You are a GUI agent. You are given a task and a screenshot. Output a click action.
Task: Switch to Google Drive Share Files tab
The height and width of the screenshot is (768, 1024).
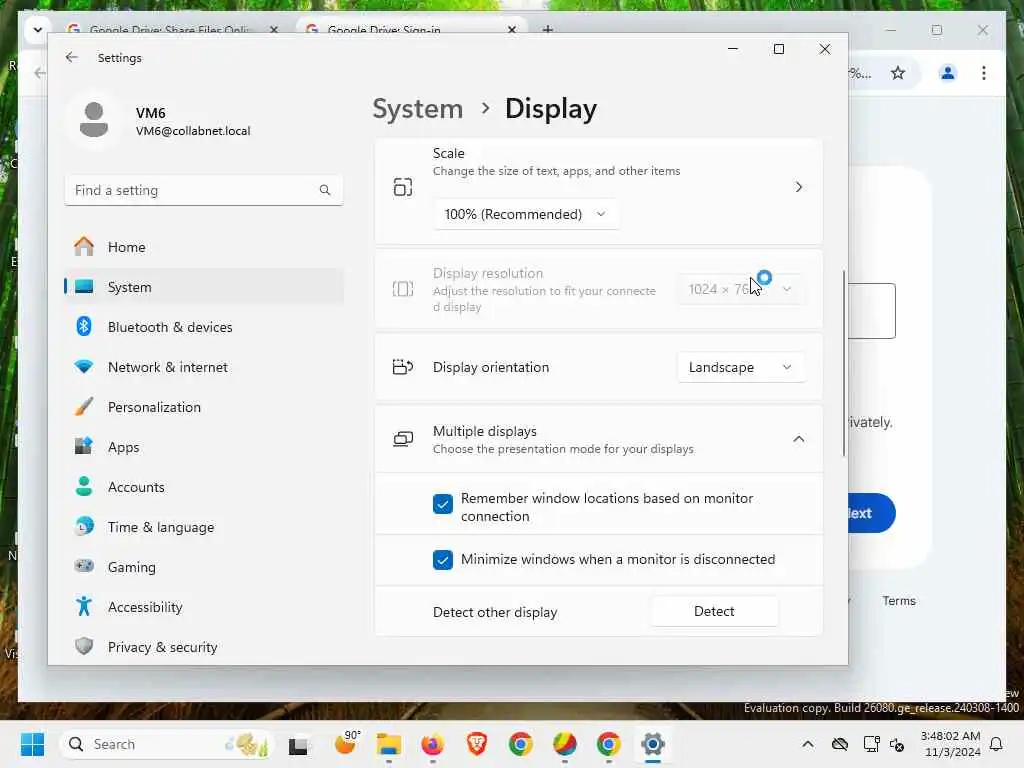(172, 29)
